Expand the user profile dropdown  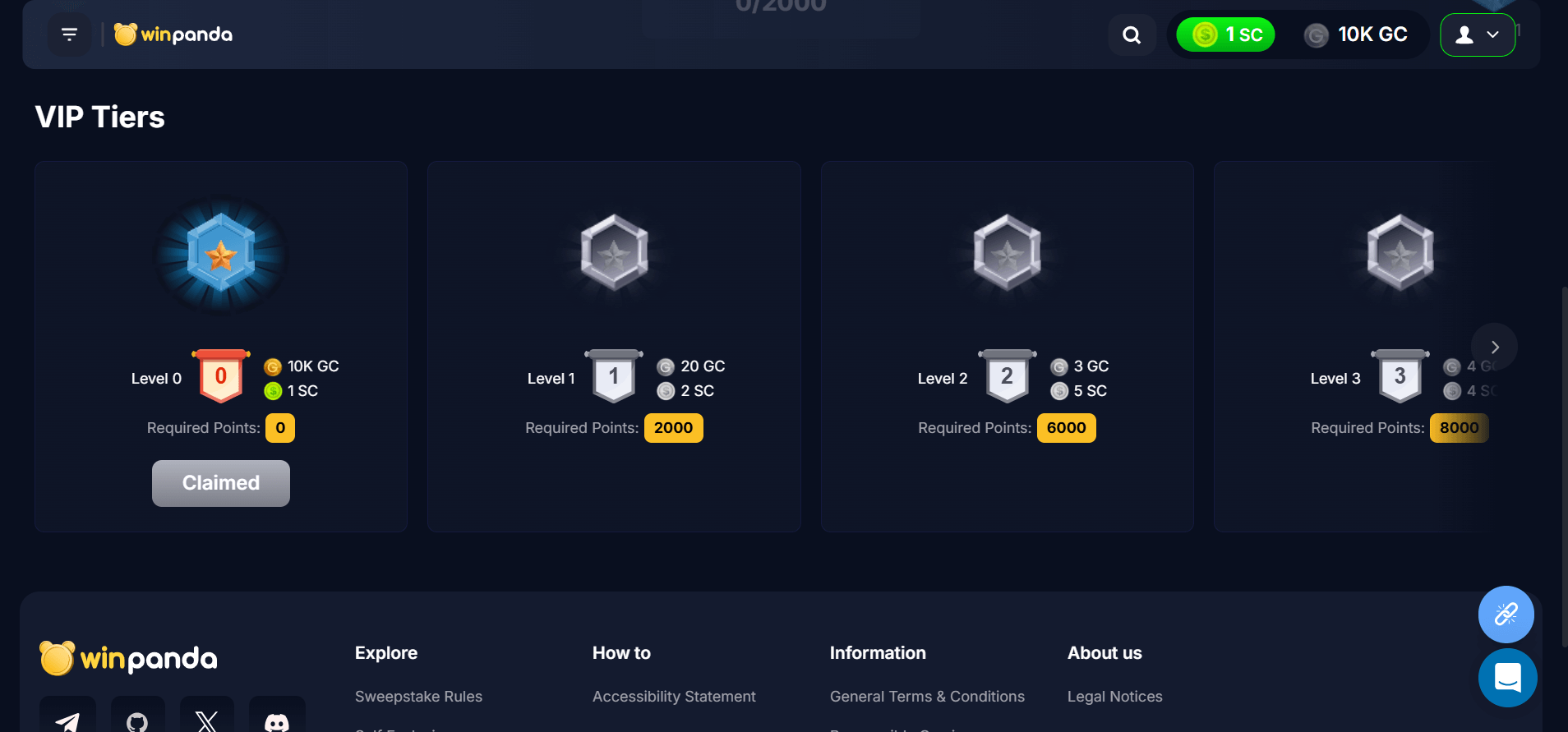click(1477, 35)
